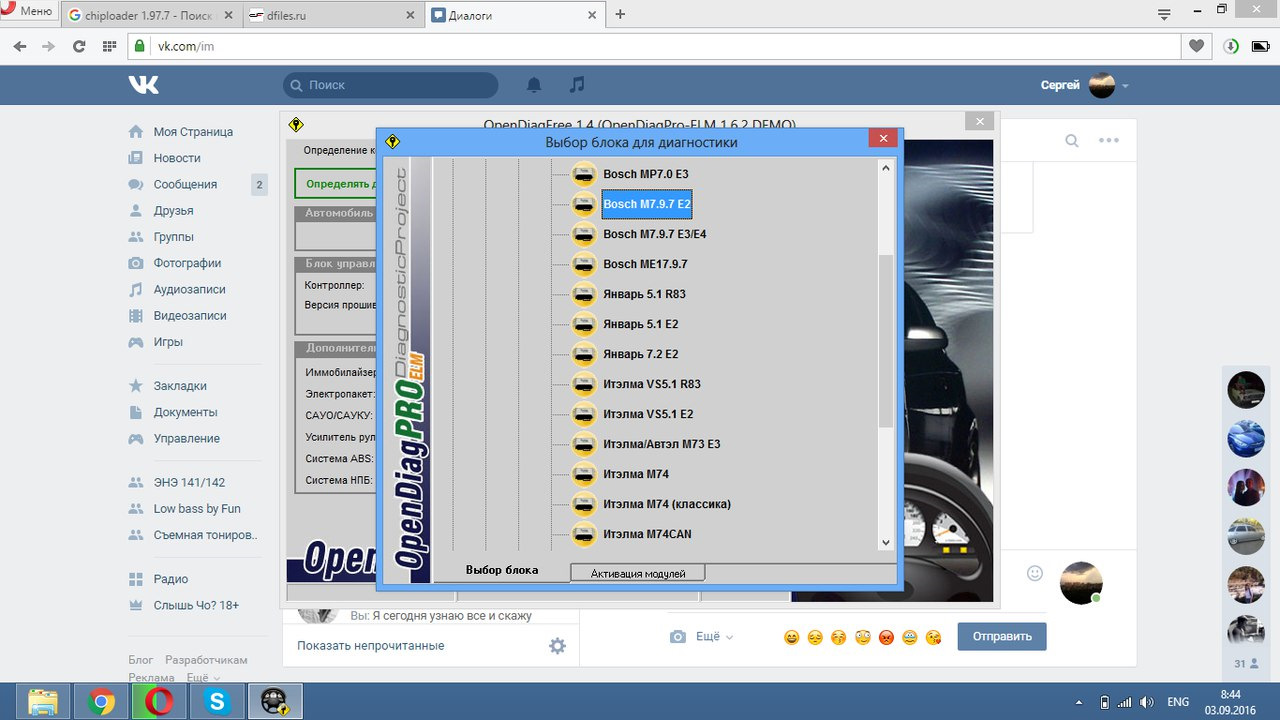The width and height of the screenshot is (1280, 720).
Task: Open Аудиозаписи in VK sidebar
Action: click(189, 289)
